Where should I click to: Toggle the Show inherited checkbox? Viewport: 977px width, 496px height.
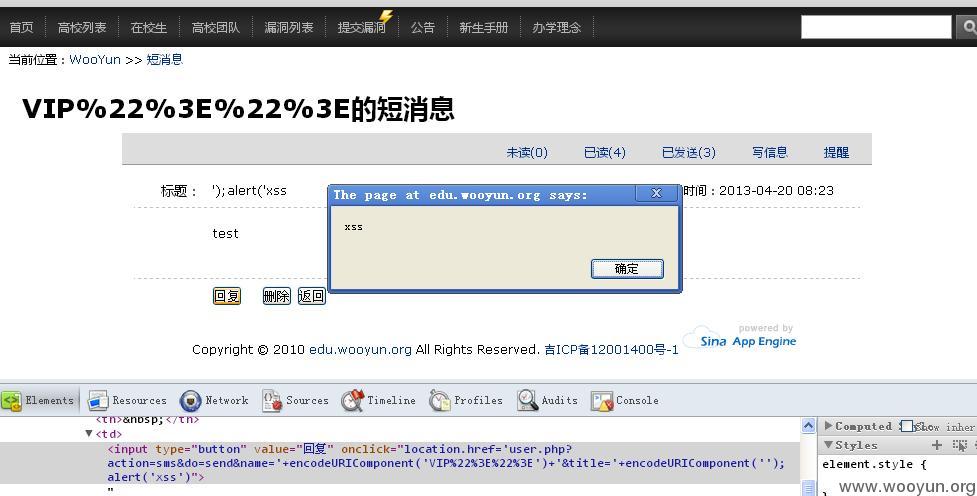click(x=908, y=426)
